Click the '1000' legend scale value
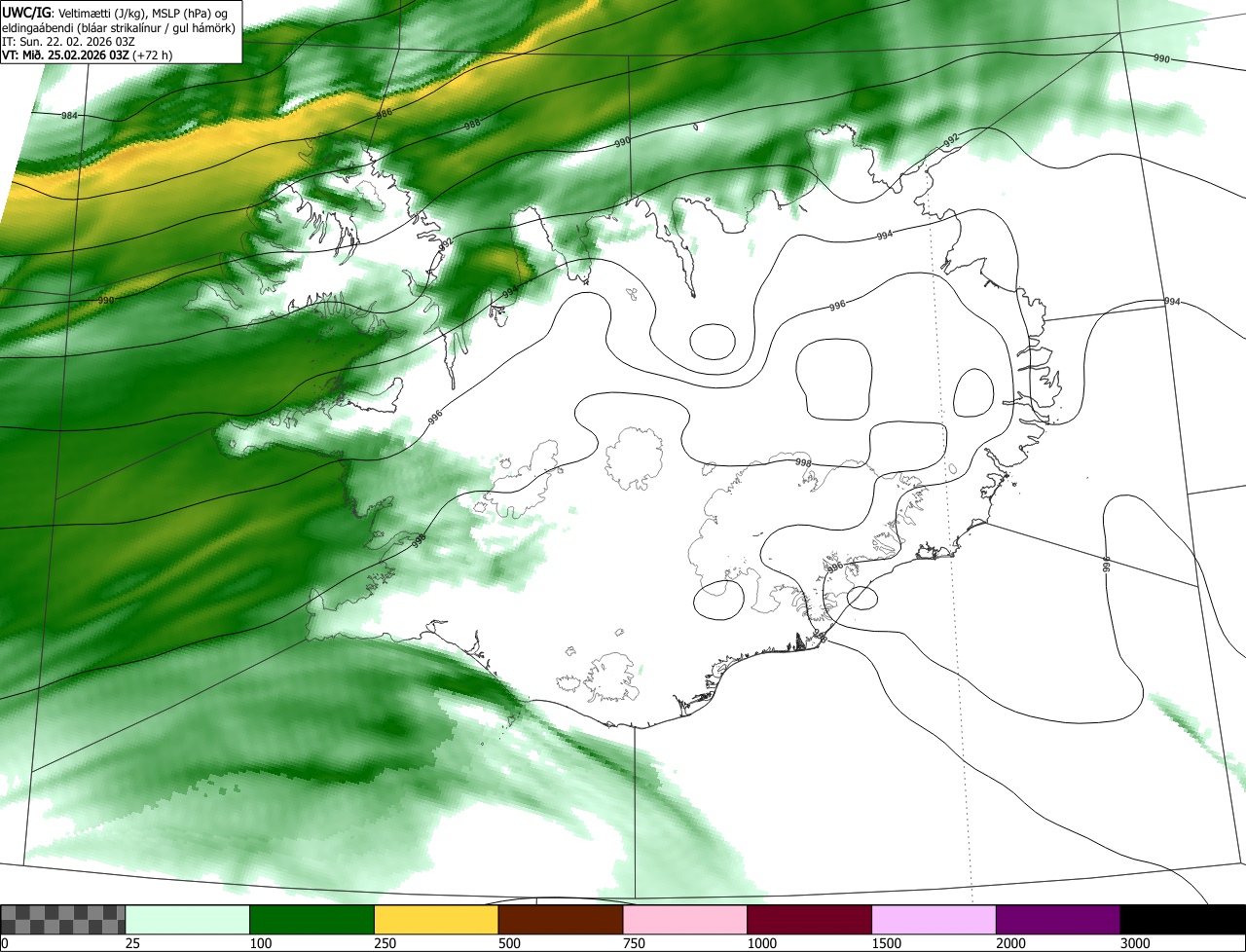Image resolution: width=1246 pixels, height=952 pixels. pos(762,943)
